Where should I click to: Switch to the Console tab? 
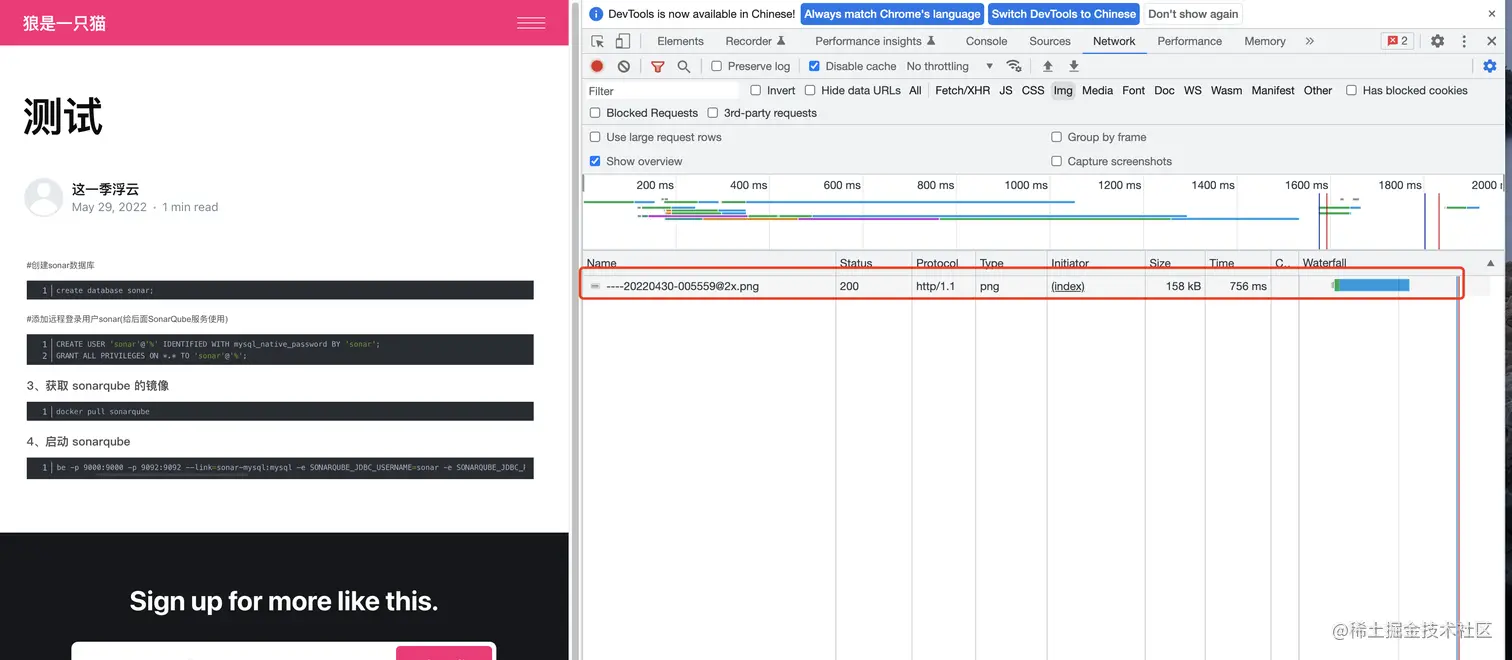point(986,41)
